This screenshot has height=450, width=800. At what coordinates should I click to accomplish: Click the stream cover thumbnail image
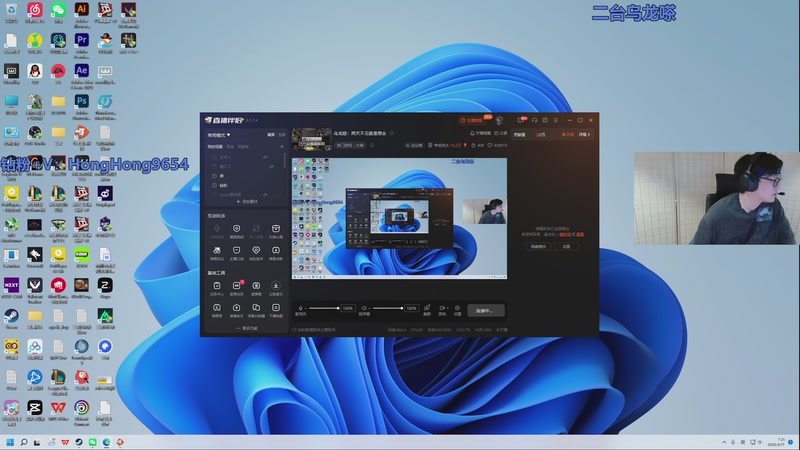(311, 138)
